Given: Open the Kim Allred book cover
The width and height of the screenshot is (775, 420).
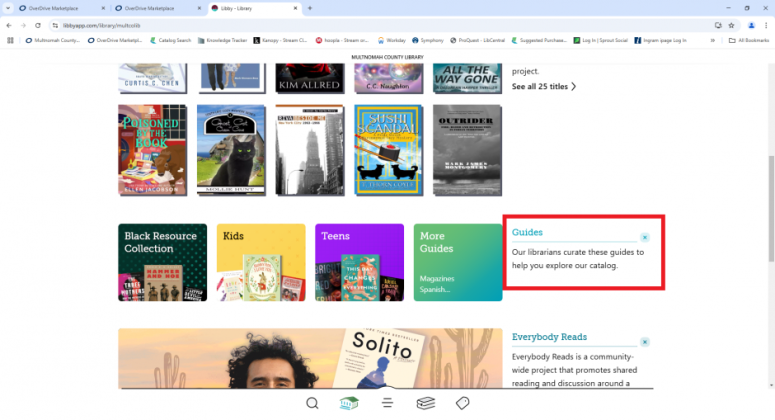Looking at the screenshot, I should [309, 78].
